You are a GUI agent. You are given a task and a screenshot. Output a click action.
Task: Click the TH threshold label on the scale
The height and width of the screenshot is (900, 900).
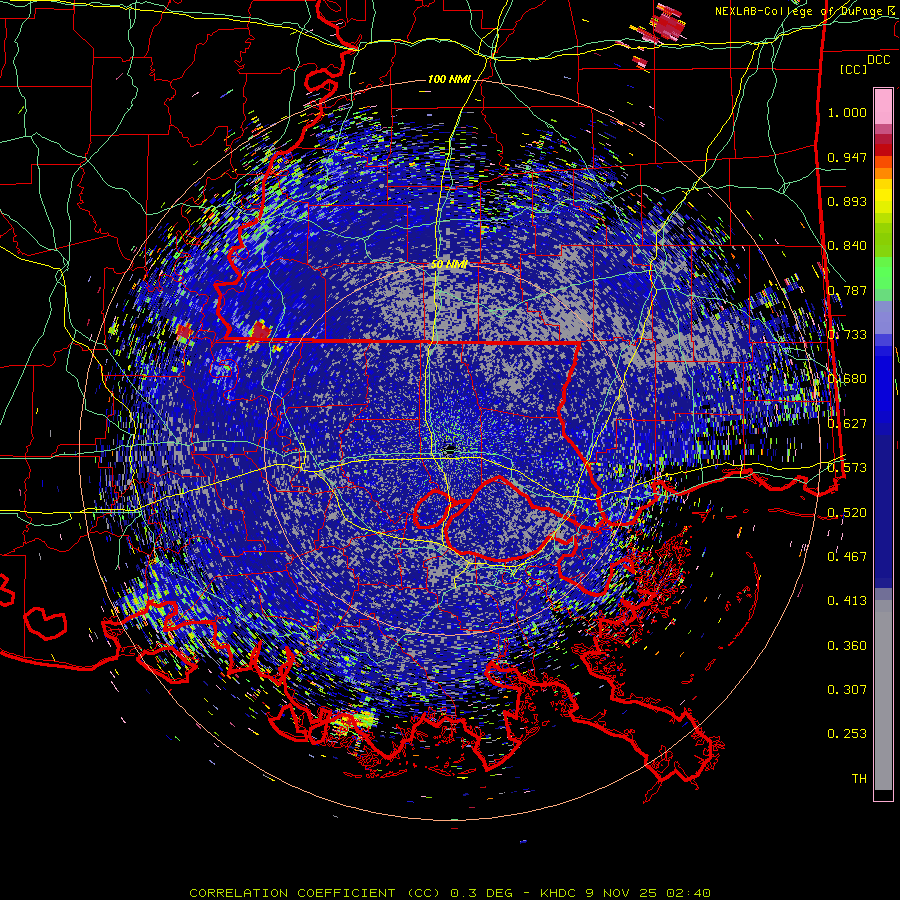pyautogui.click(x=859, y=779)
